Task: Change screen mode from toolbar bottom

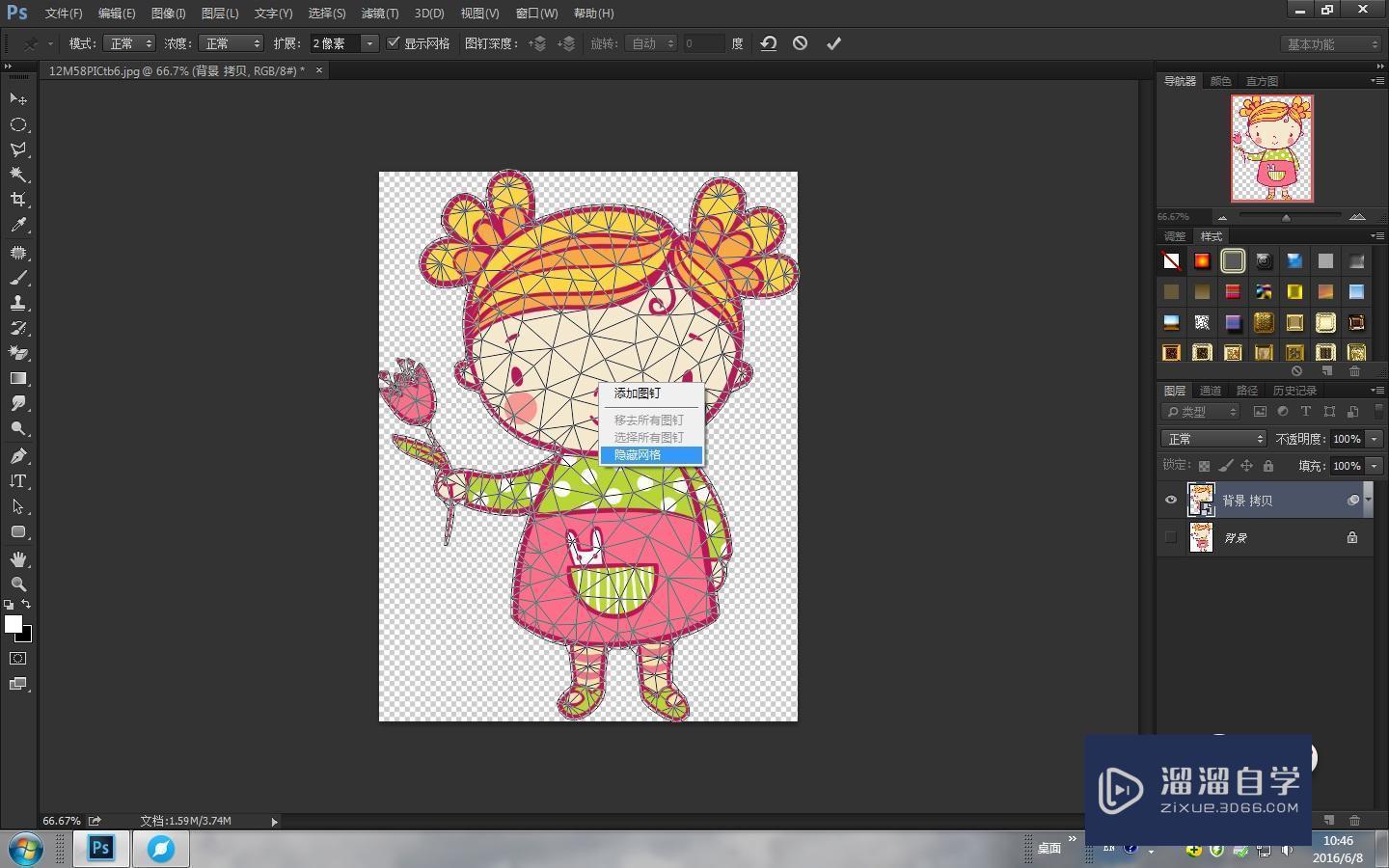Action: [17, 684]
